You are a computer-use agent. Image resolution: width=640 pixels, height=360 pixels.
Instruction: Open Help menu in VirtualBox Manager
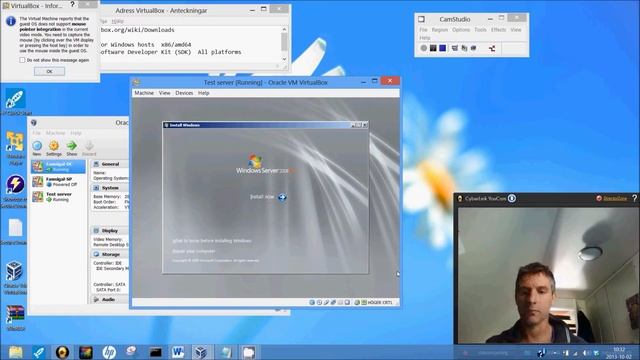[76, 133]
